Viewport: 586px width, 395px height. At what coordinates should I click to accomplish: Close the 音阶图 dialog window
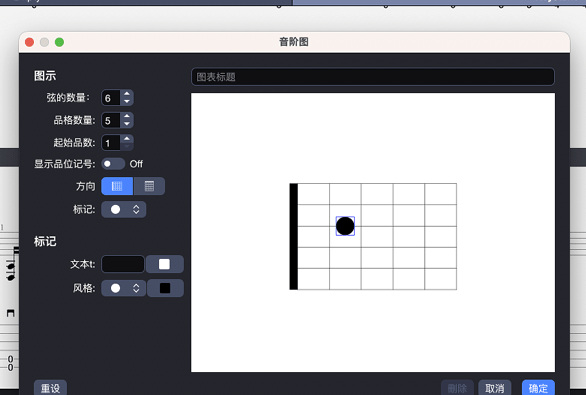30,42
